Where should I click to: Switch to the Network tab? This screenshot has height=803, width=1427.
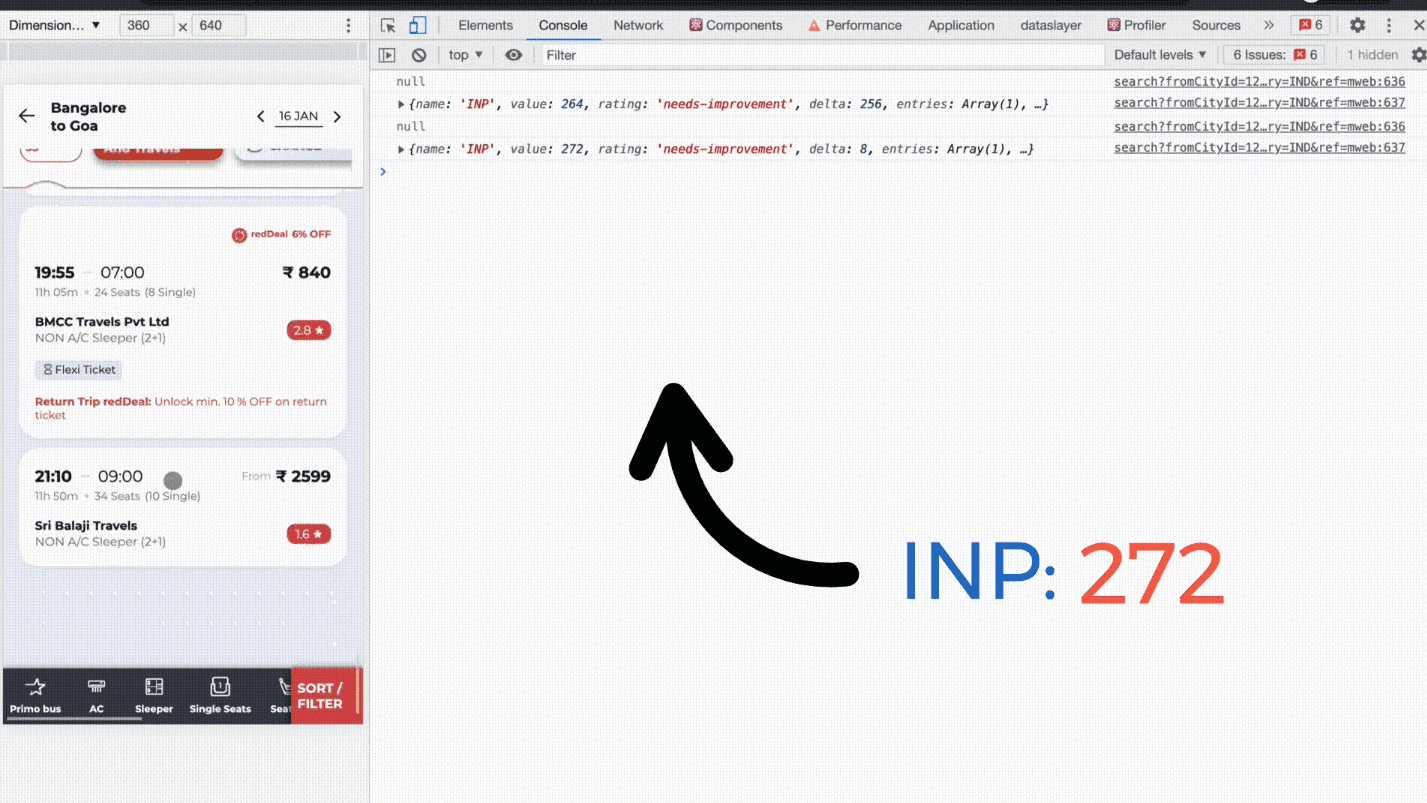tap(638, 25)
